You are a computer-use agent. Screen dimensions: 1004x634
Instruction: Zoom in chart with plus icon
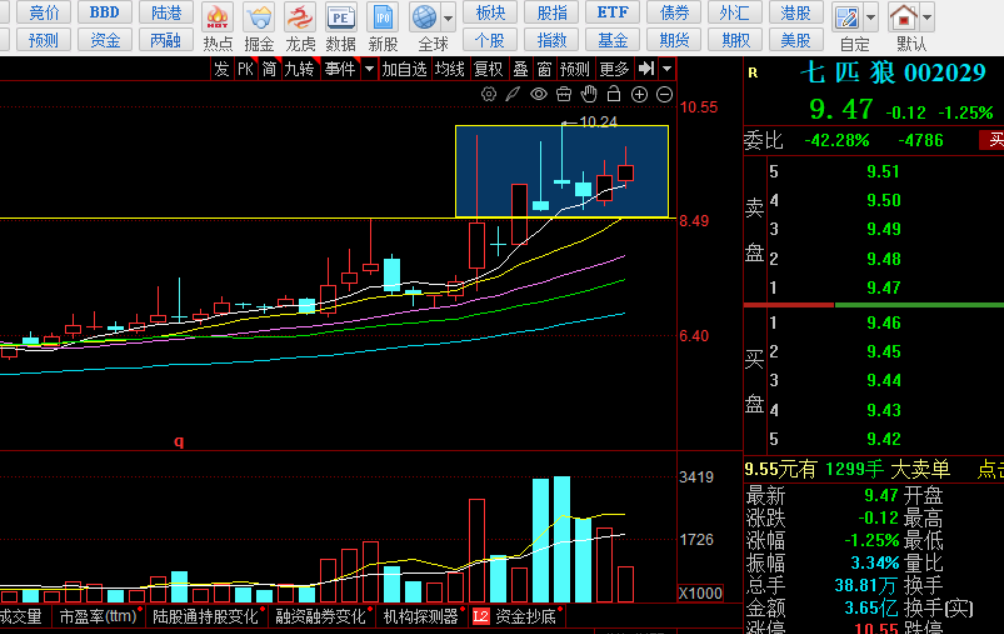point(639,95)
